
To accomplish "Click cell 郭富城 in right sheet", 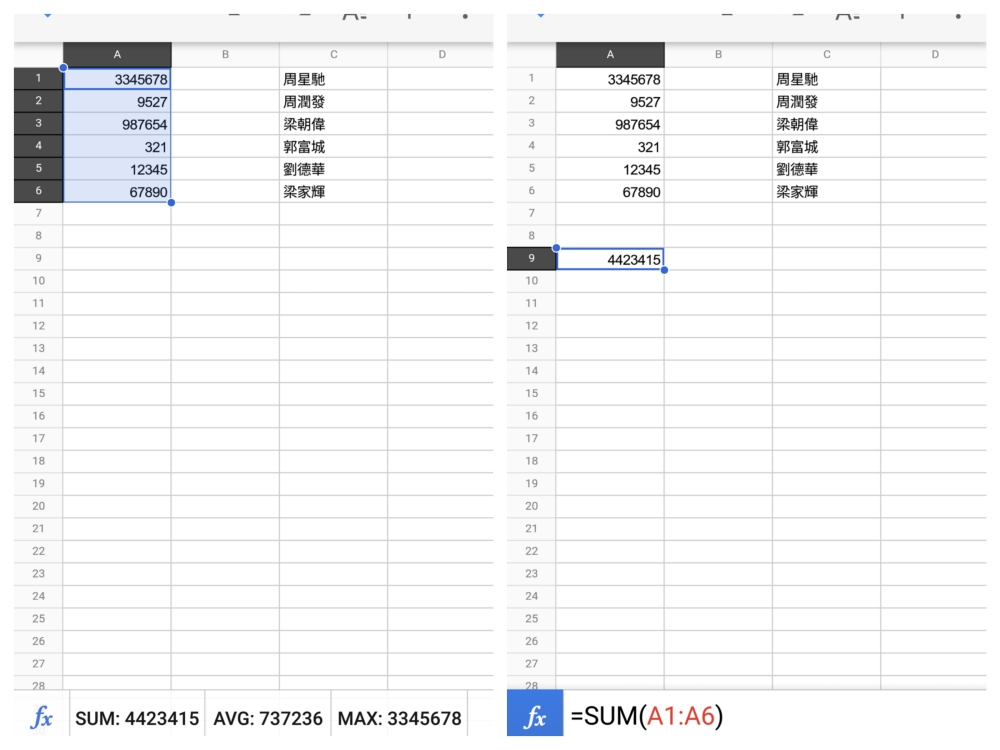I will coord(827,147).
